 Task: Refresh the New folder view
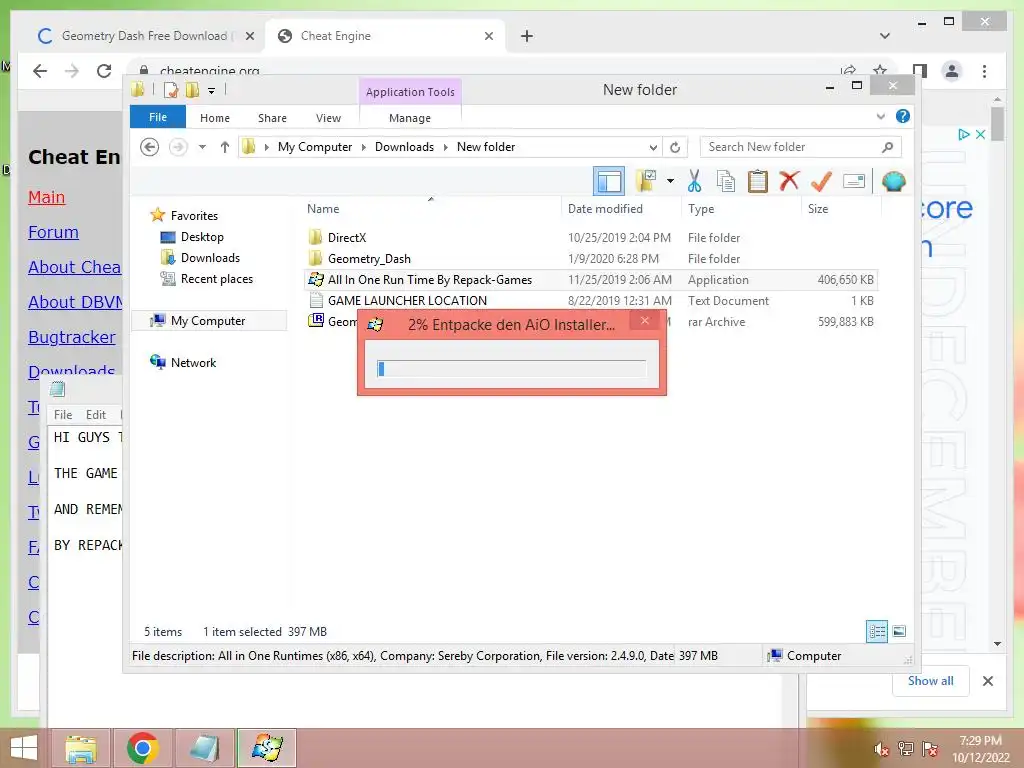point(675,147)
